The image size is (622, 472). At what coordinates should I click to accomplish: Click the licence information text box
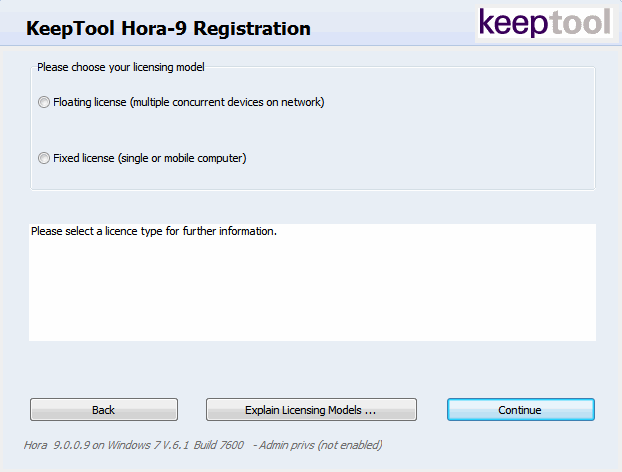click(312, 282)
